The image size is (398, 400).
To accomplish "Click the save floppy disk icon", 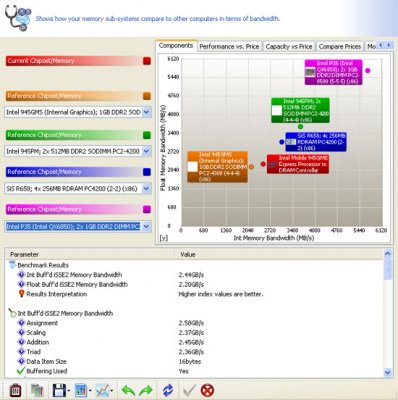I will [x=60, y=390].
